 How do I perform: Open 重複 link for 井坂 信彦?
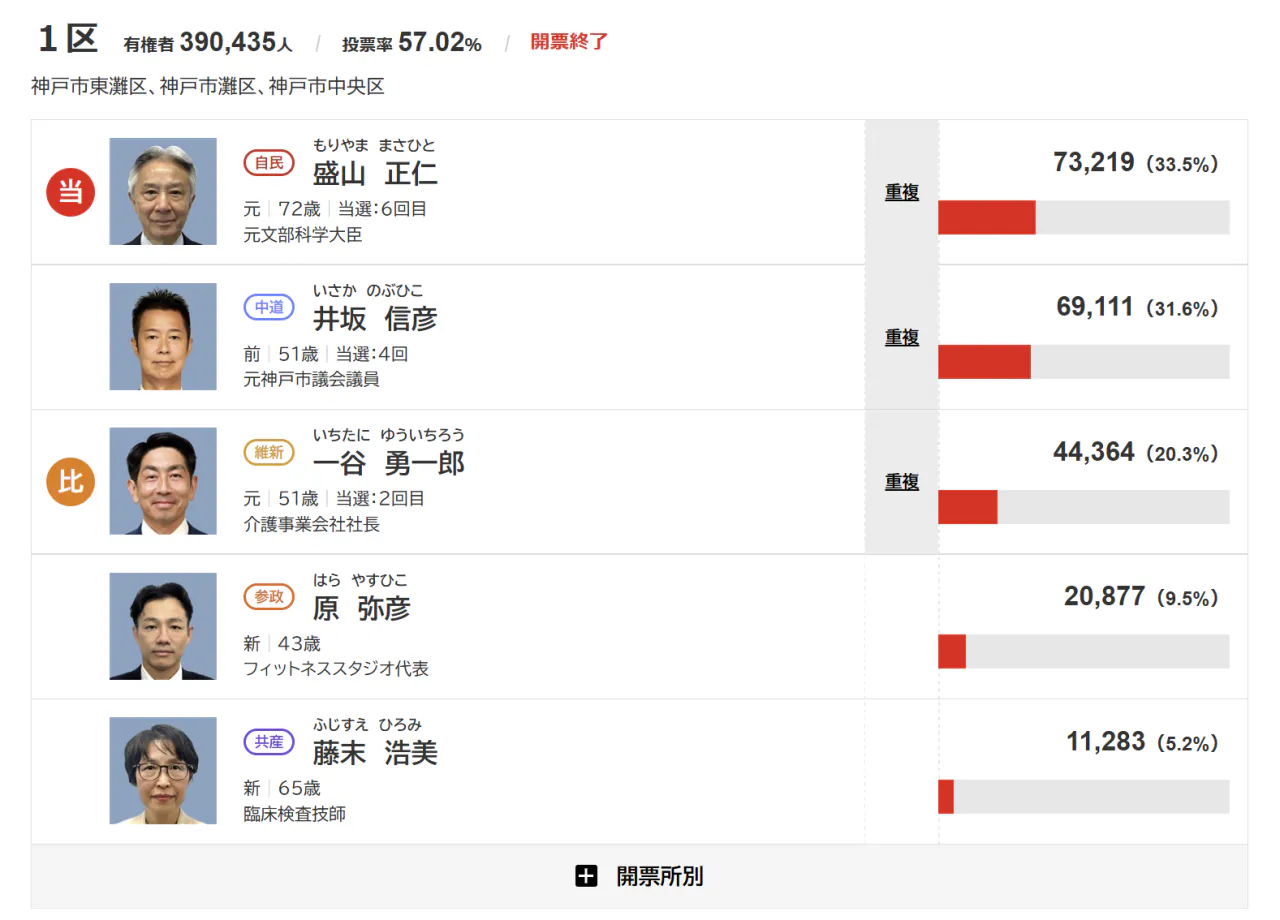pyautogui.click(x=901, y=338)
